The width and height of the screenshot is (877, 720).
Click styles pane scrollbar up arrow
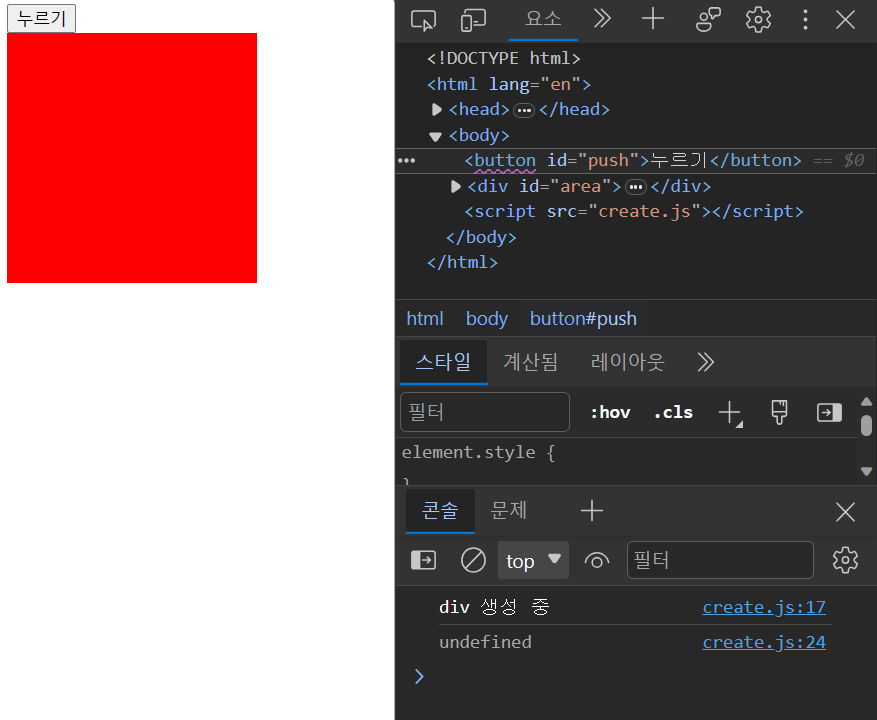(x=866, y=402)
